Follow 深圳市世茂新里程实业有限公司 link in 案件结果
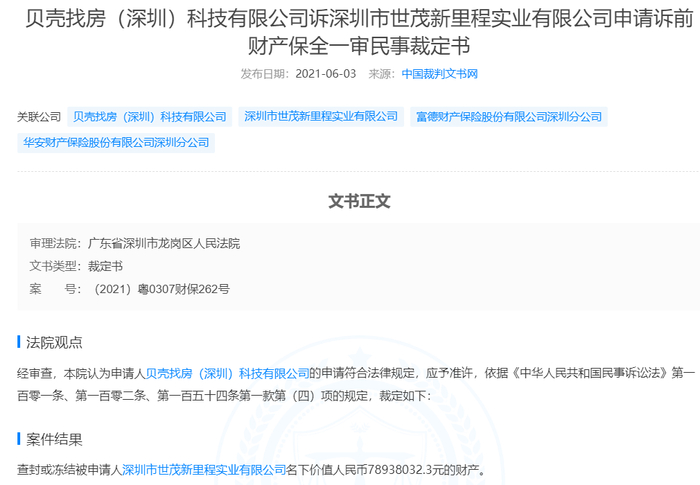This screenshot has width=700, height=485. 204,470
